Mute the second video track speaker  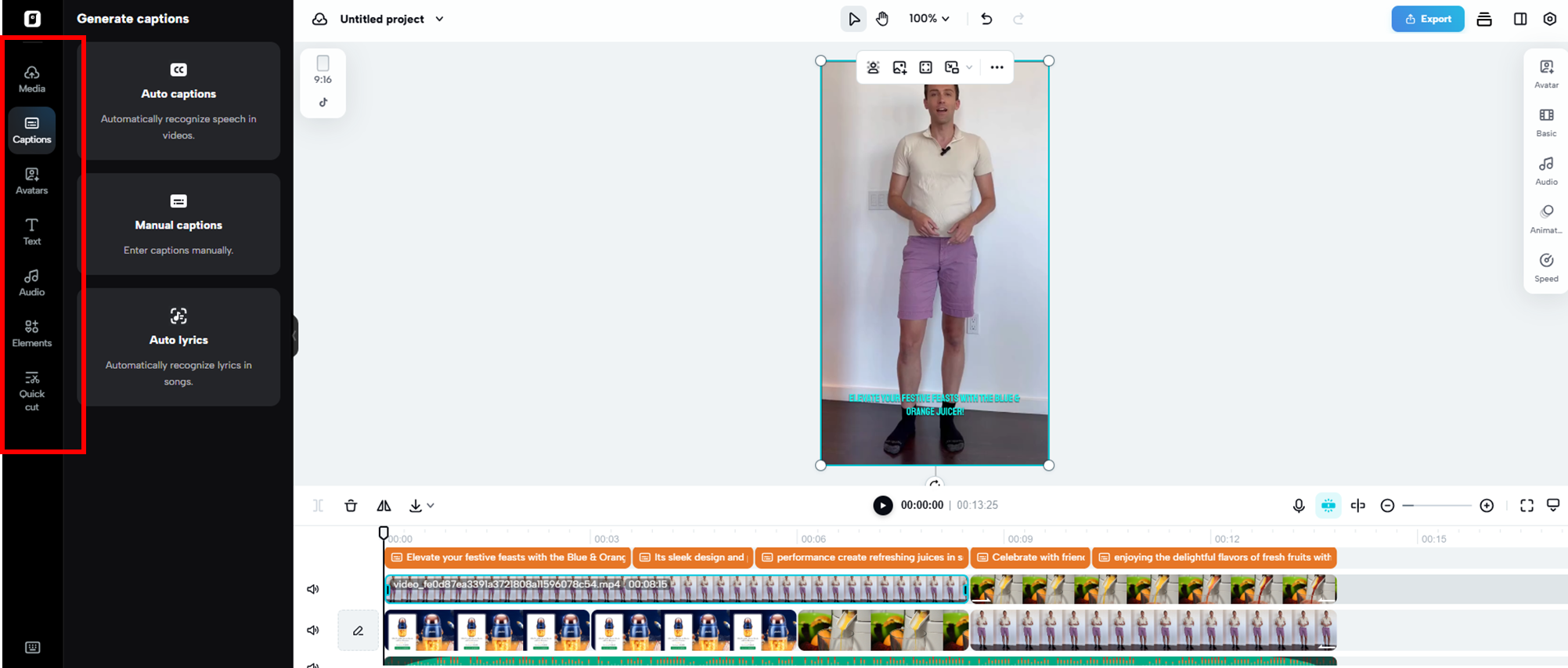click(x=313, y=630)
